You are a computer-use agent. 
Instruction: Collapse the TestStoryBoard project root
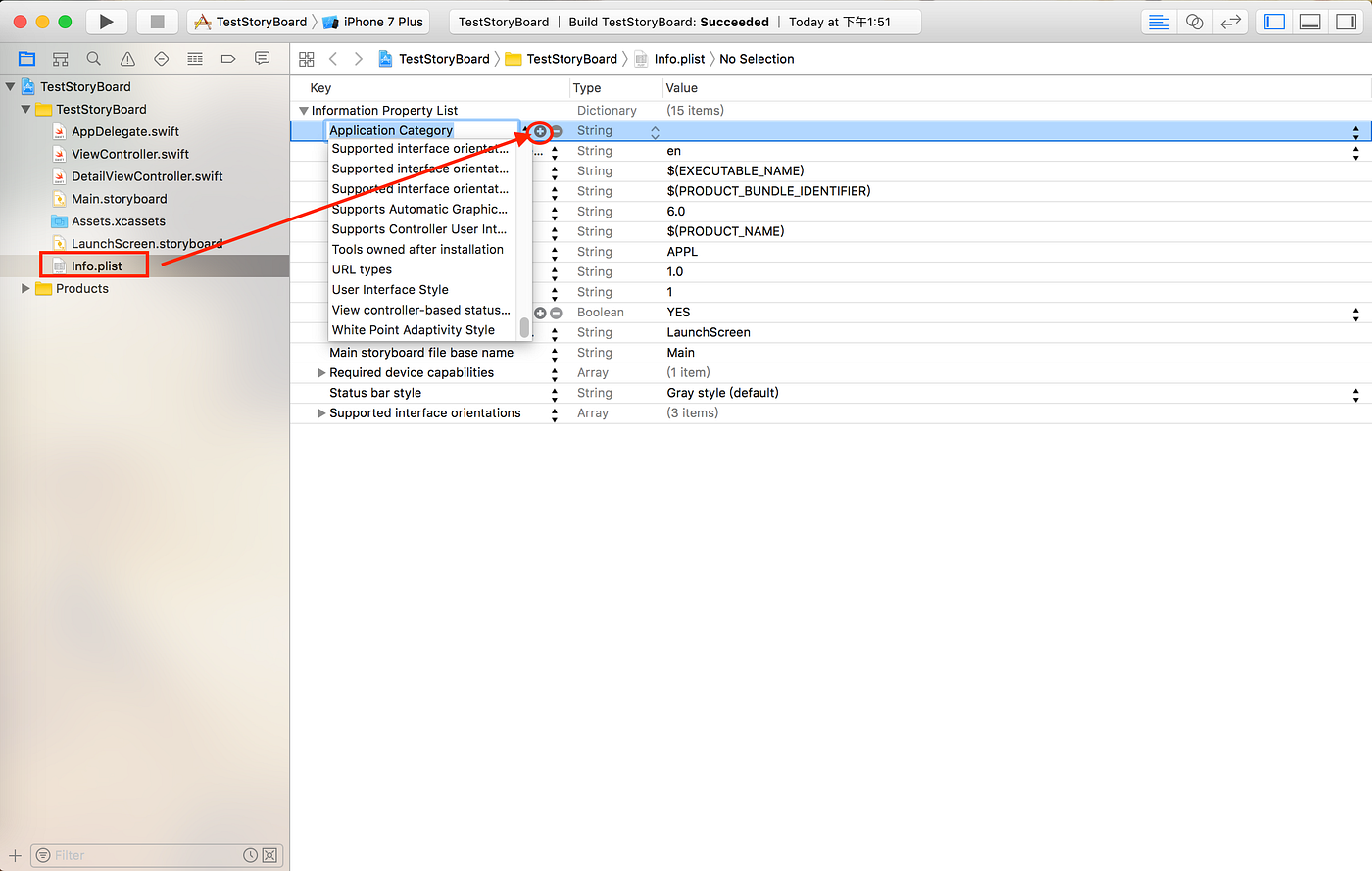click(x=11, y=87)
